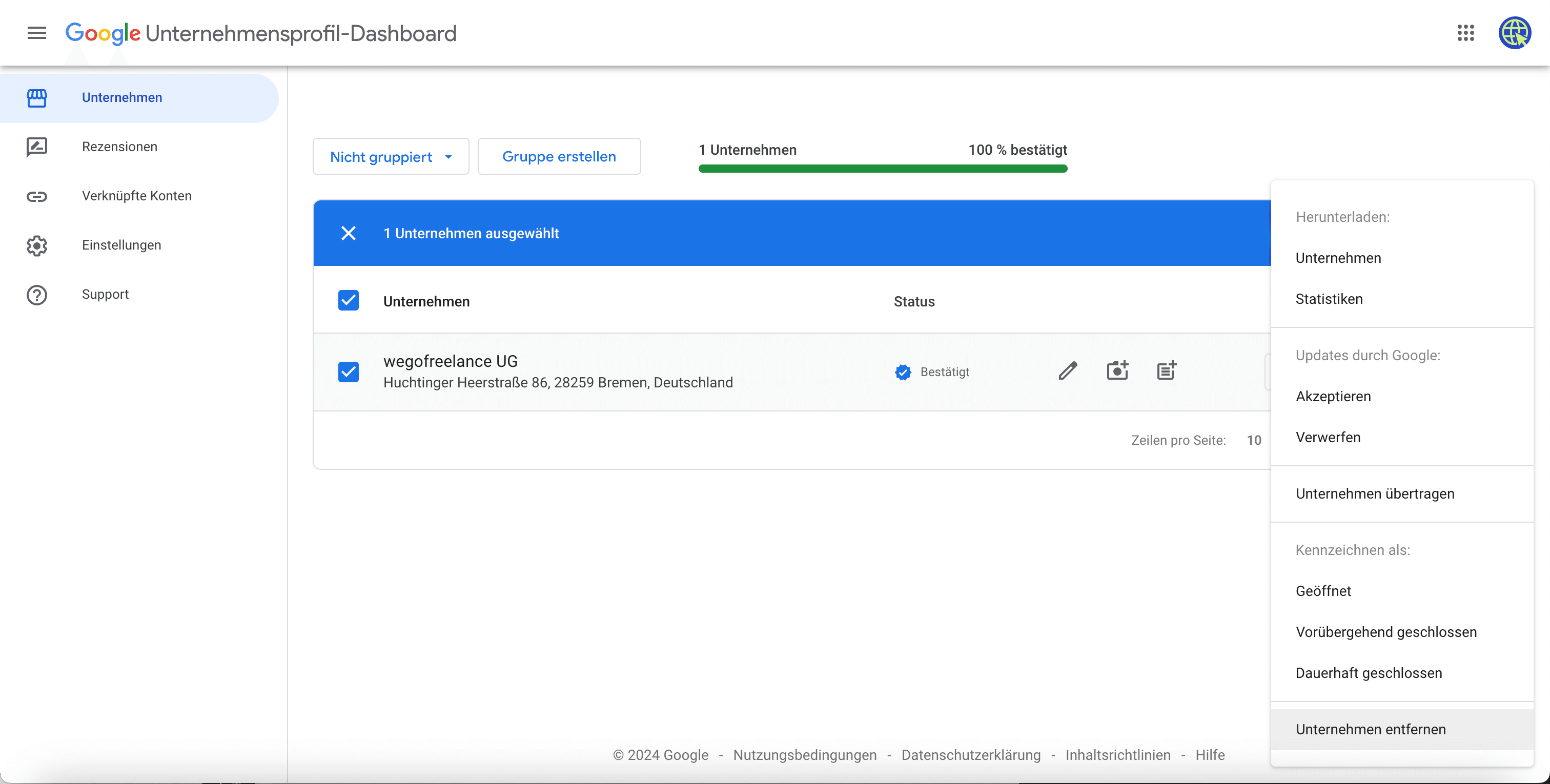
Task: Click the Status column header
Action: tap(914, 301)
